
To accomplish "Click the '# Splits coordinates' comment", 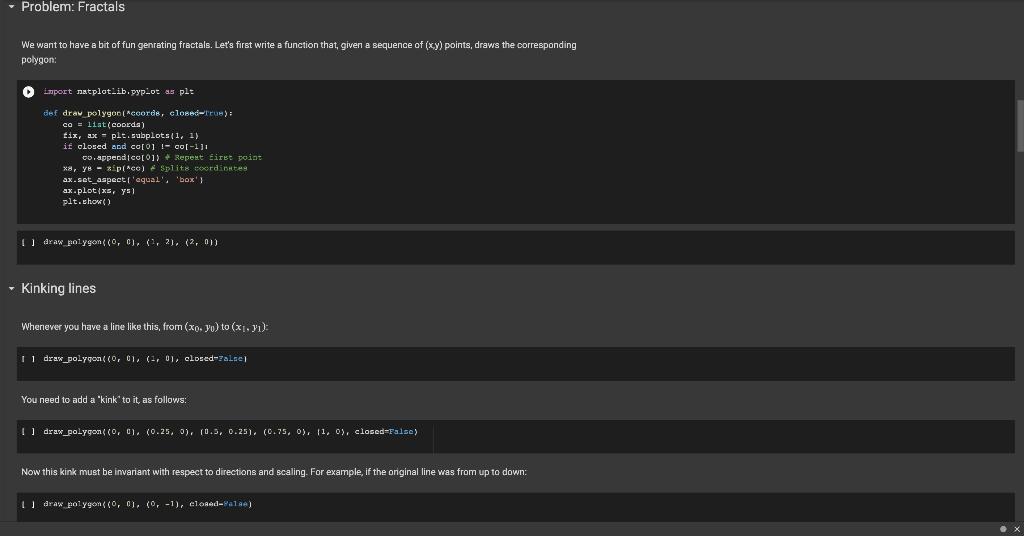I will pos(199,168).
